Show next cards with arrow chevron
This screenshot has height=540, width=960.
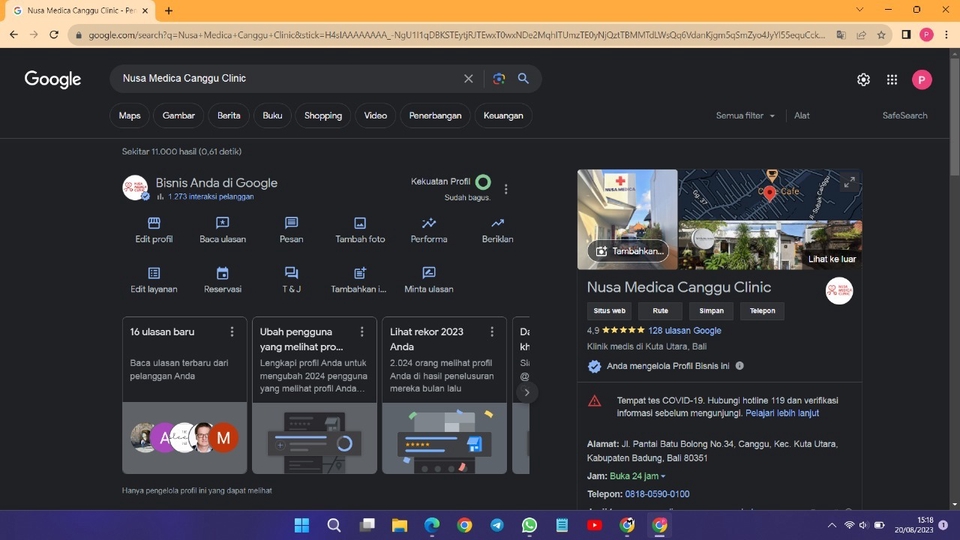click(527, 392)
